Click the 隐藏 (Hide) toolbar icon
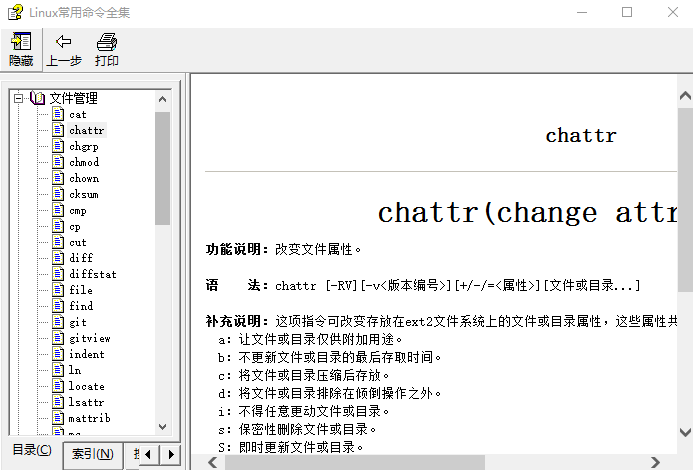 (21, 42)
